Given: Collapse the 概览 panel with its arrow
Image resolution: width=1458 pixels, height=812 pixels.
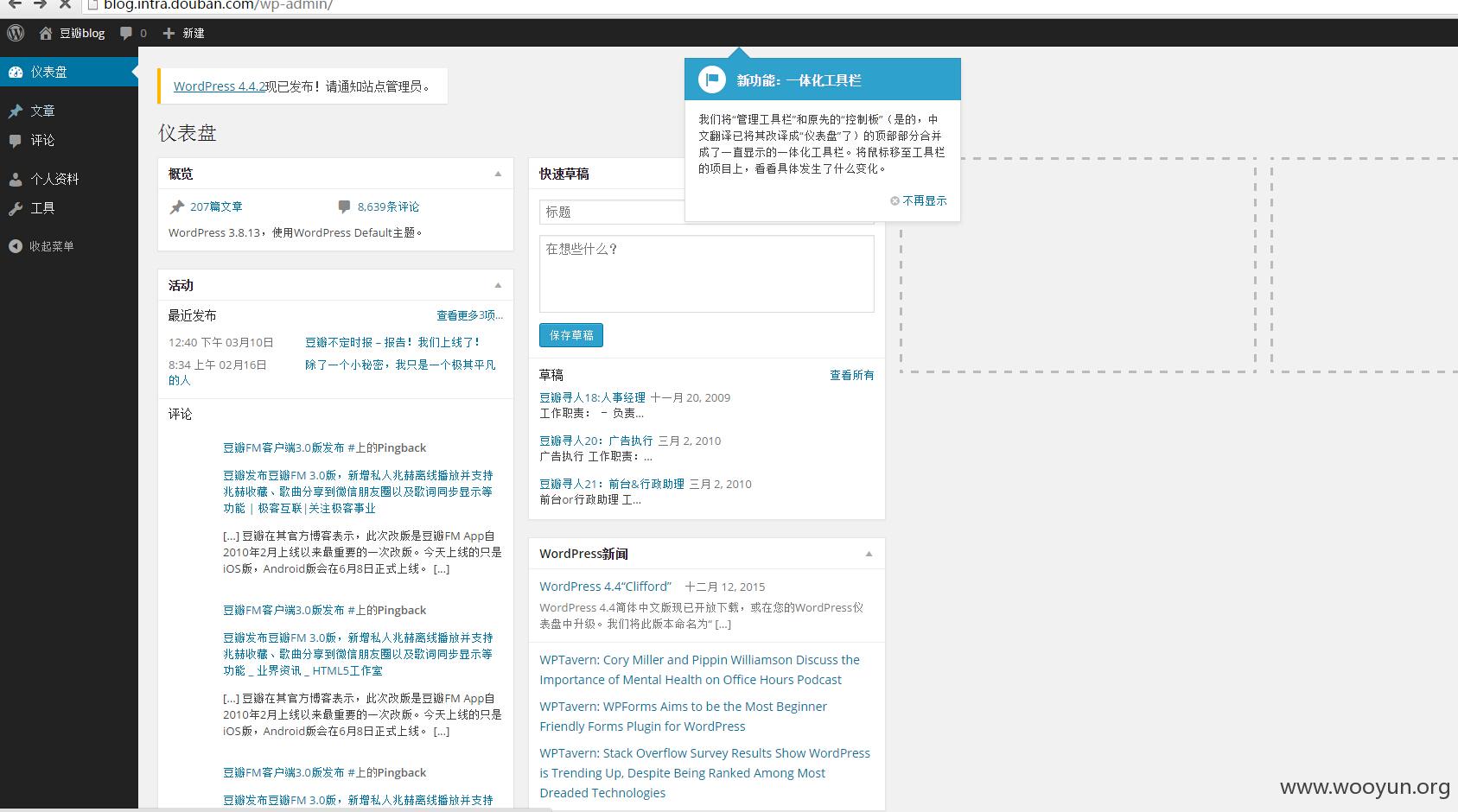Looking at the screenshot, I should pos(498,174).
